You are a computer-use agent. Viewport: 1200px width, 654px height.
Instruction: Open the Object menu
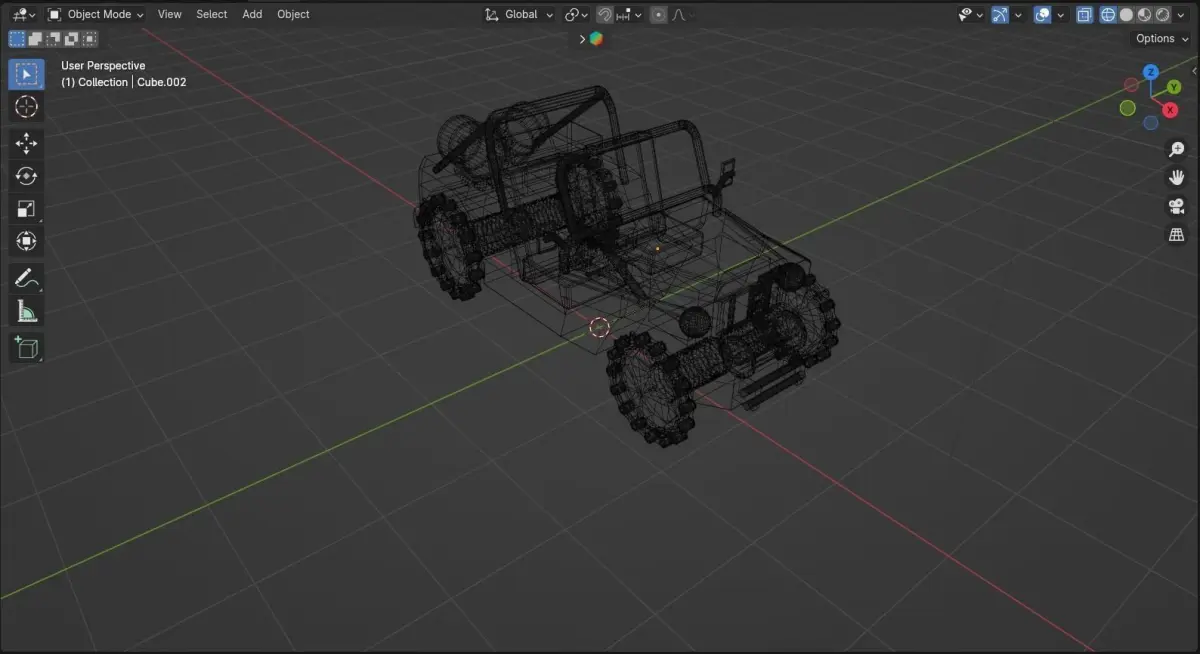point(293,15)
